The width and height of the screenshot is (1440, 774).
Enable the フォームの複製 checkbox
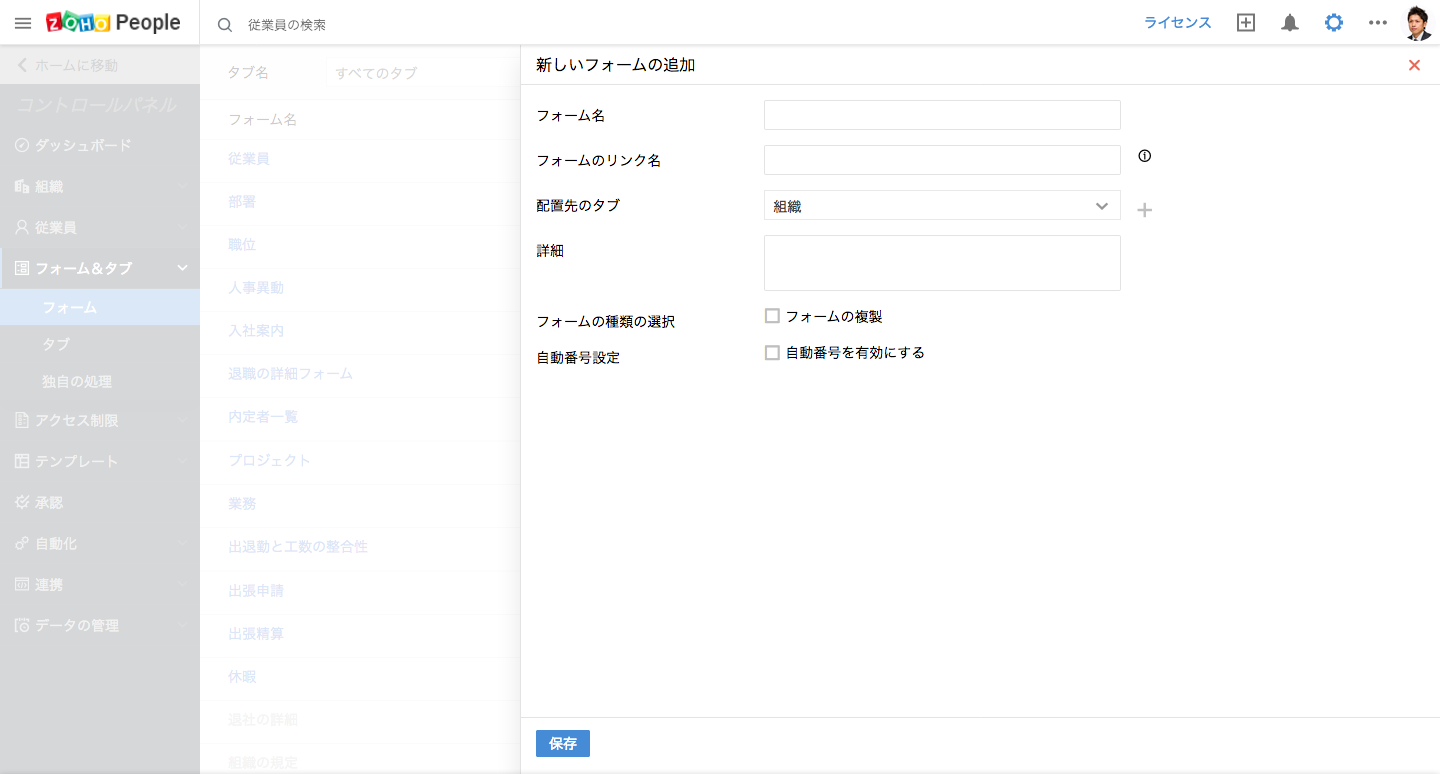(x=772, y=316)
